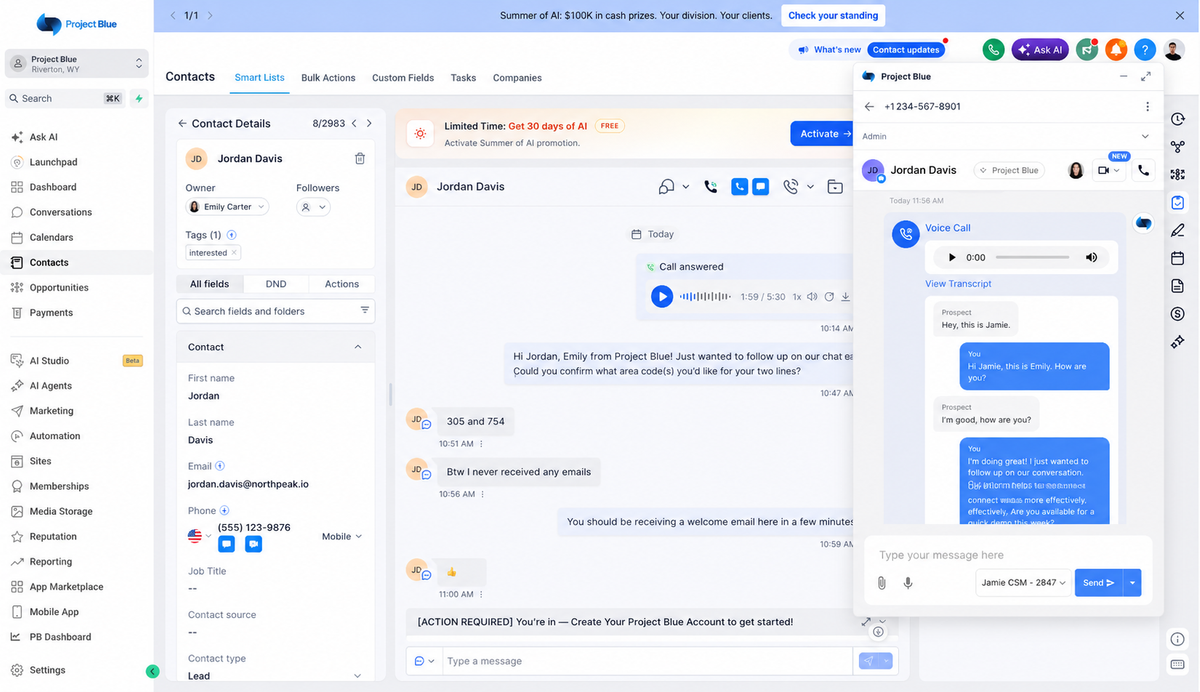
Task: Click the paperclip attachment icon
Action: (881, 583)
